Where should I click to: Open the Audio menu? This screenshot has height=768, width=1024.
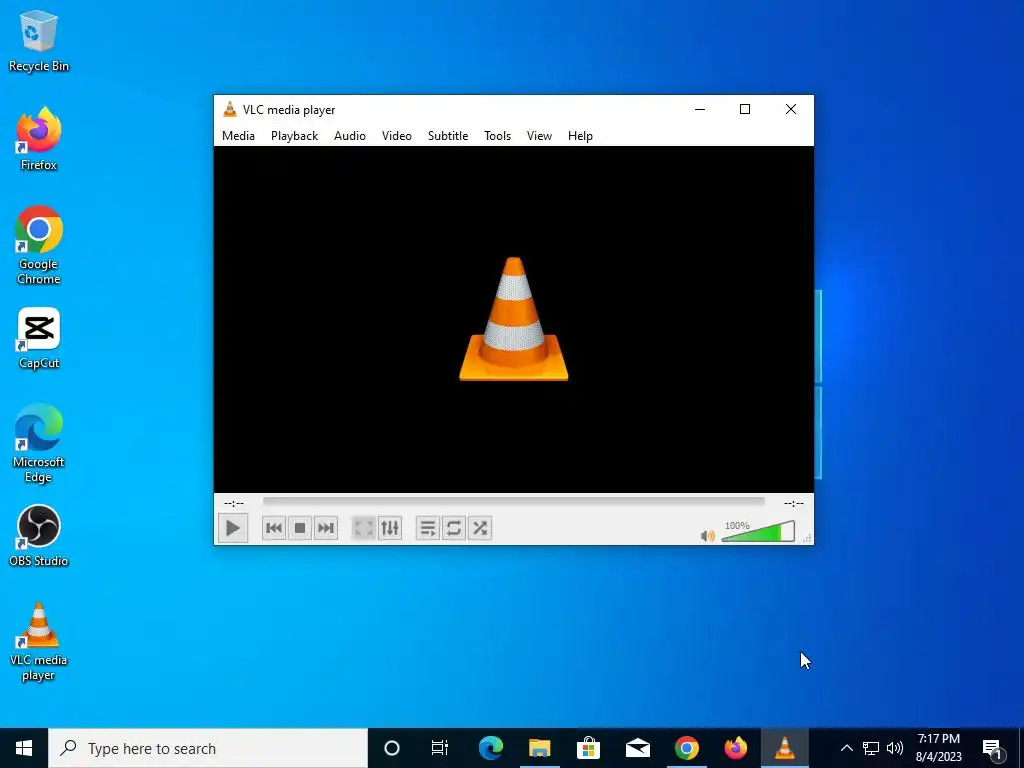coord(349,136)
